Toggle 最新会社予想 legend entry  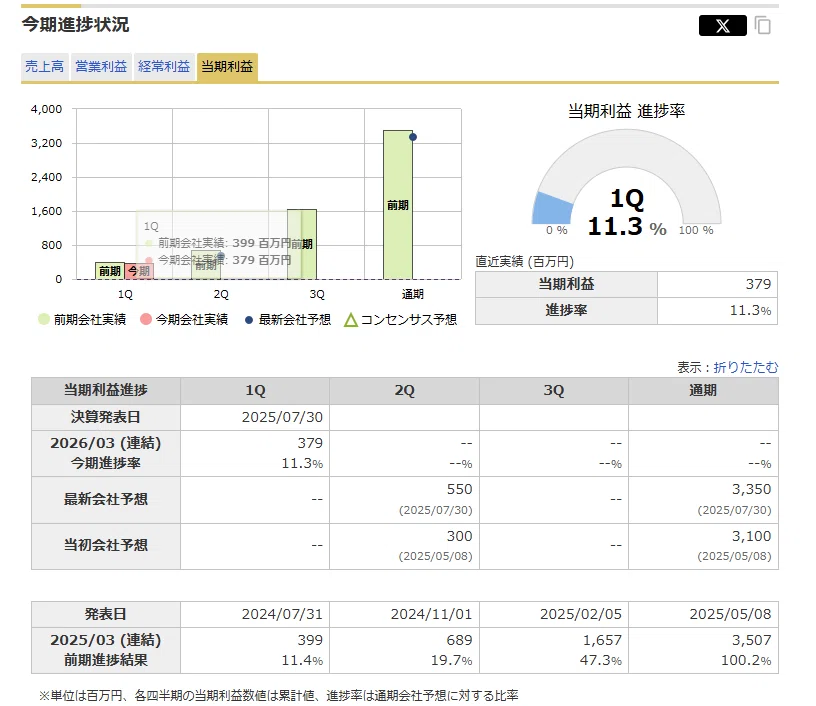tap(288, 319)
